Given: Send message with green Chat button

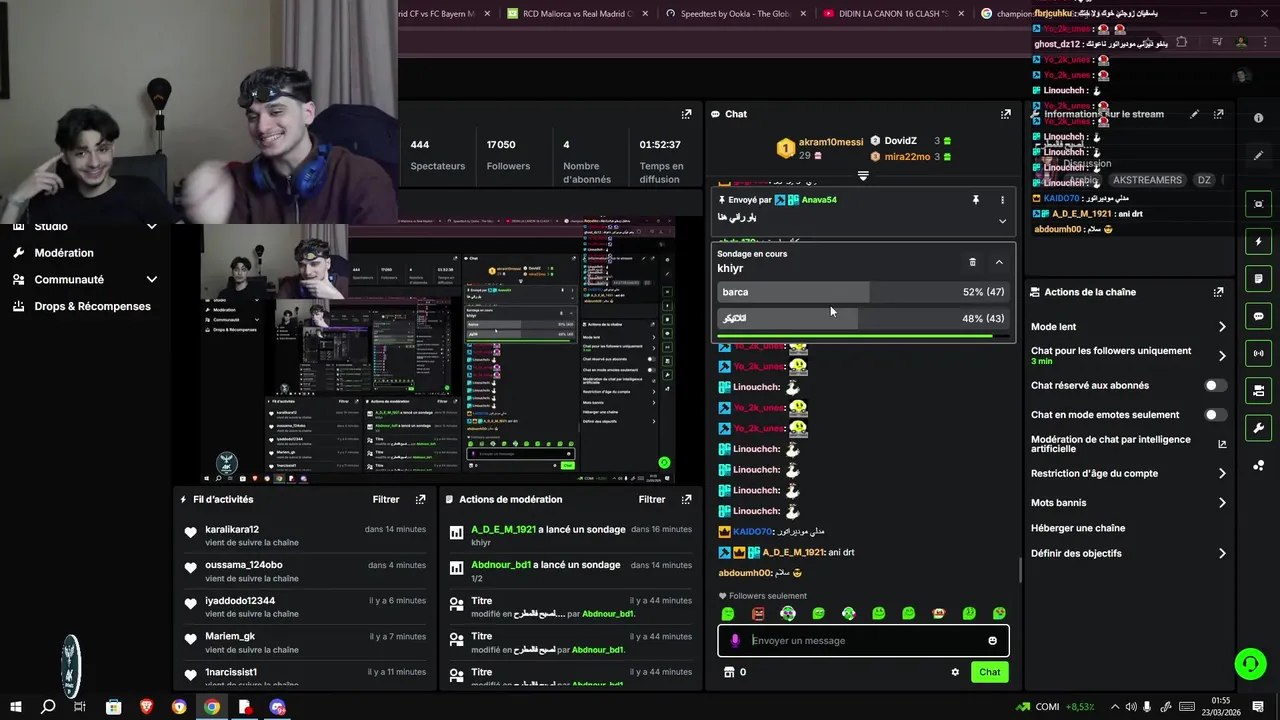Looking at the screenshot, I should [x=989, y=672].
